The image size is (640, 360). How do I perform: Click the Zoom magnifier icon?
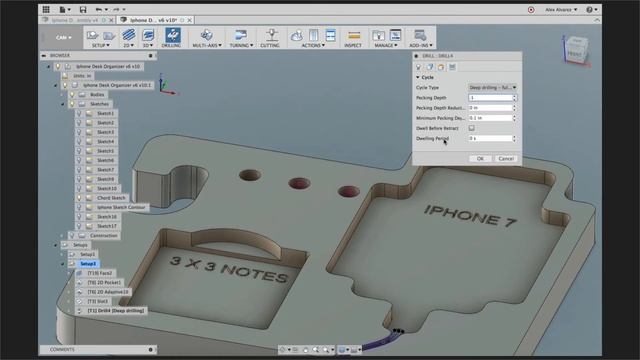(x=316, y=350)
